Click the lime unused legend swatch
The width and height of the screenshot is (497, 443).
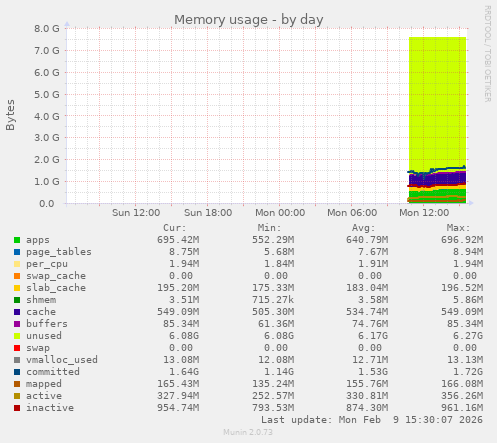[17, 336]
